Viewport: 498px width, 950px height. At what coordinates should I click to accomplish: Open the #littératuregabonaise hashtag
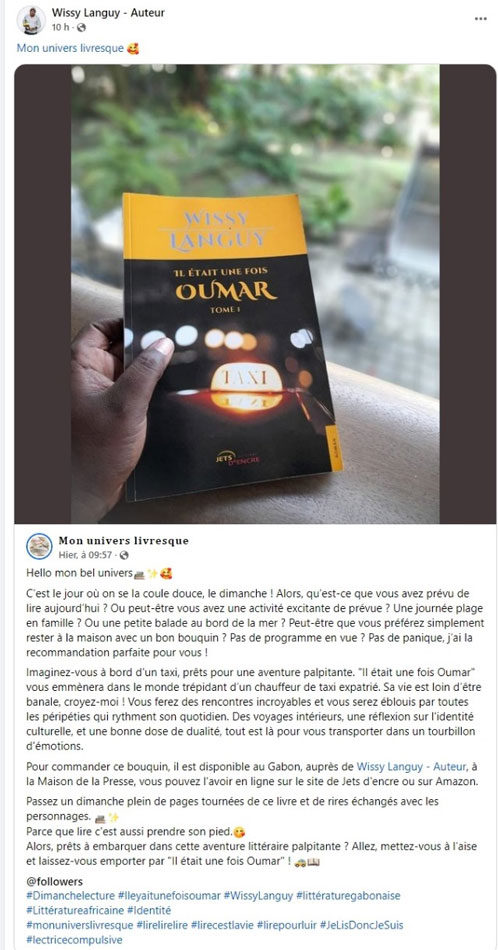click(x=348, y=895)
